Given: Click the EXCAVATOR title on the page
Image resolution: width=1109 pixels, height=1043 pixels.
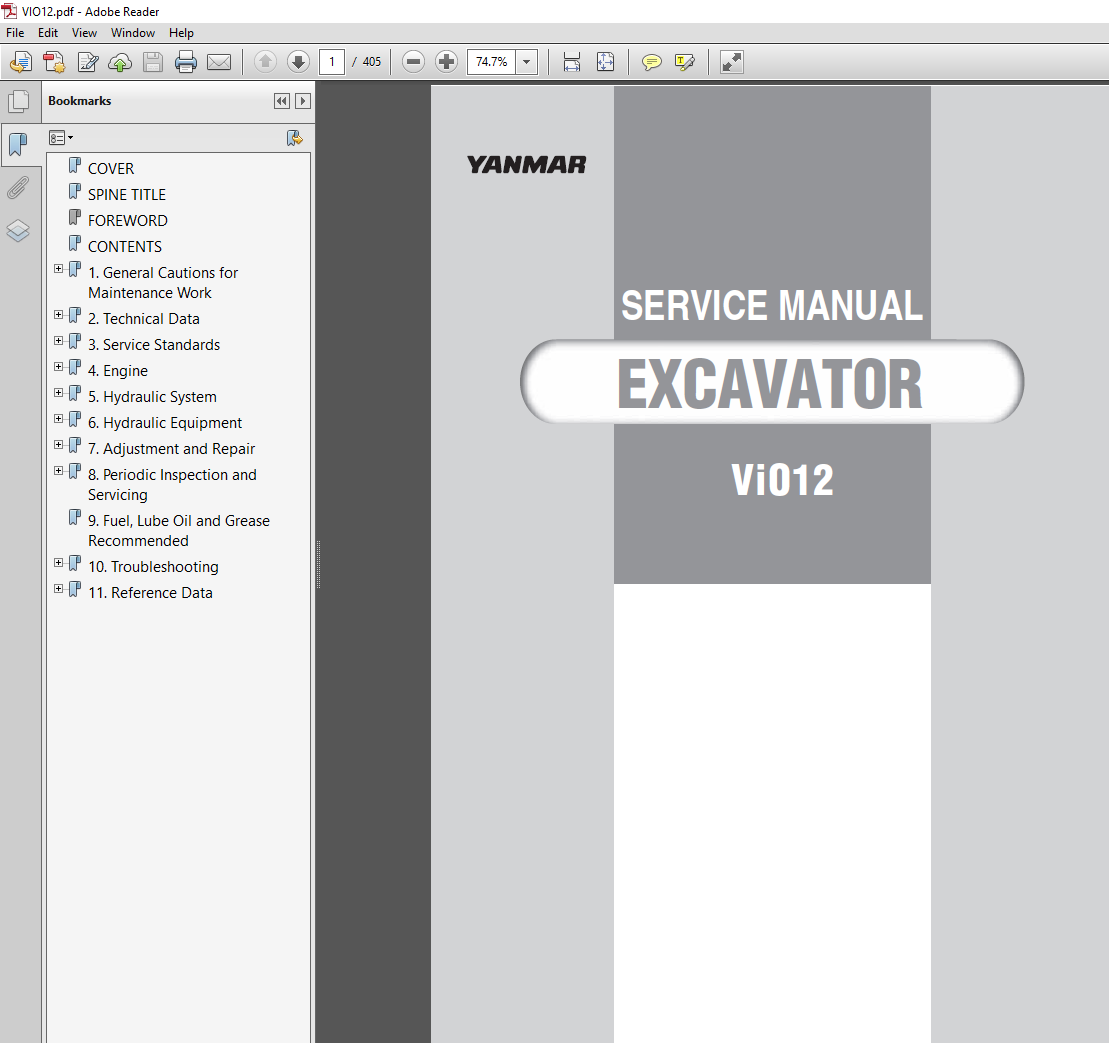Looking at the screenshot, I should coord(770,384).
